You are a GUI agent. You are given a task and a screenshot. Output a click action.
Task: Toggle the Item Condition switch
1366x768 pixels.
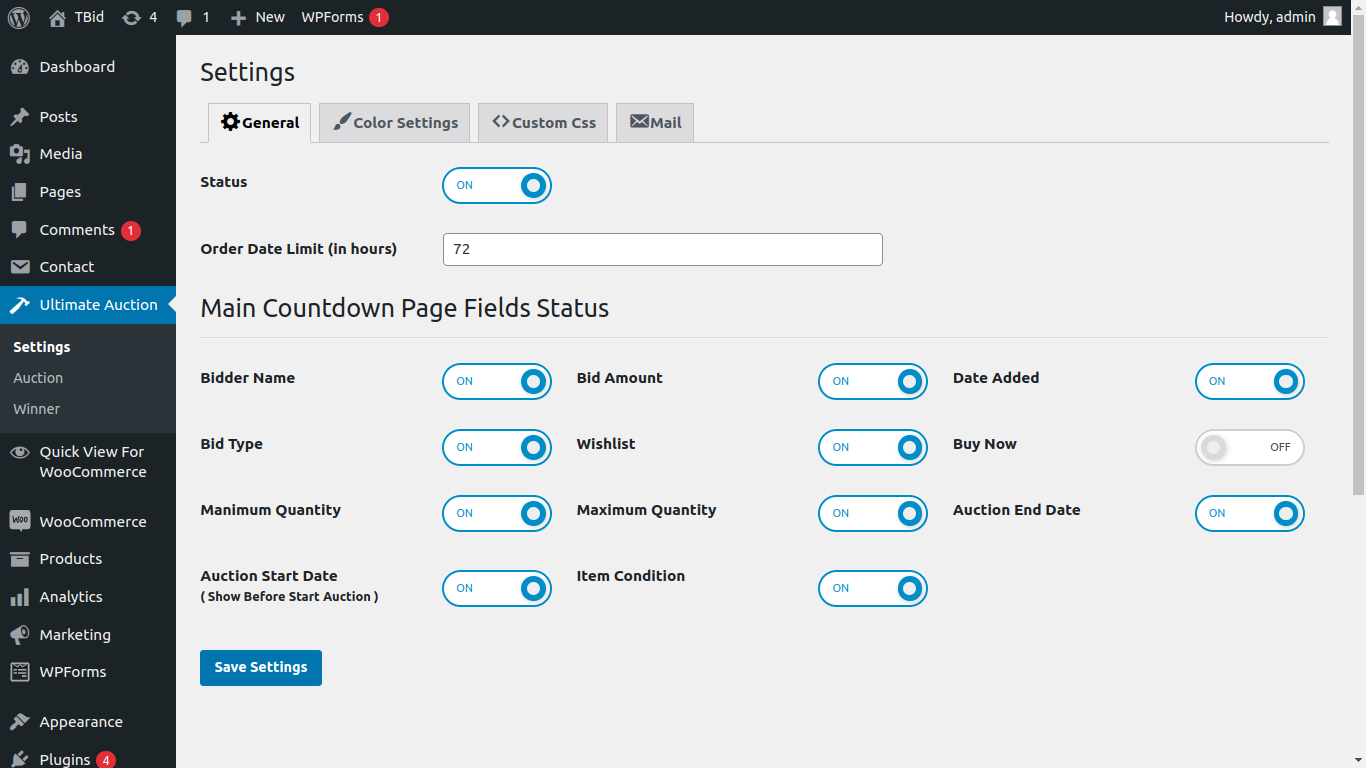(x=872, y=589)
